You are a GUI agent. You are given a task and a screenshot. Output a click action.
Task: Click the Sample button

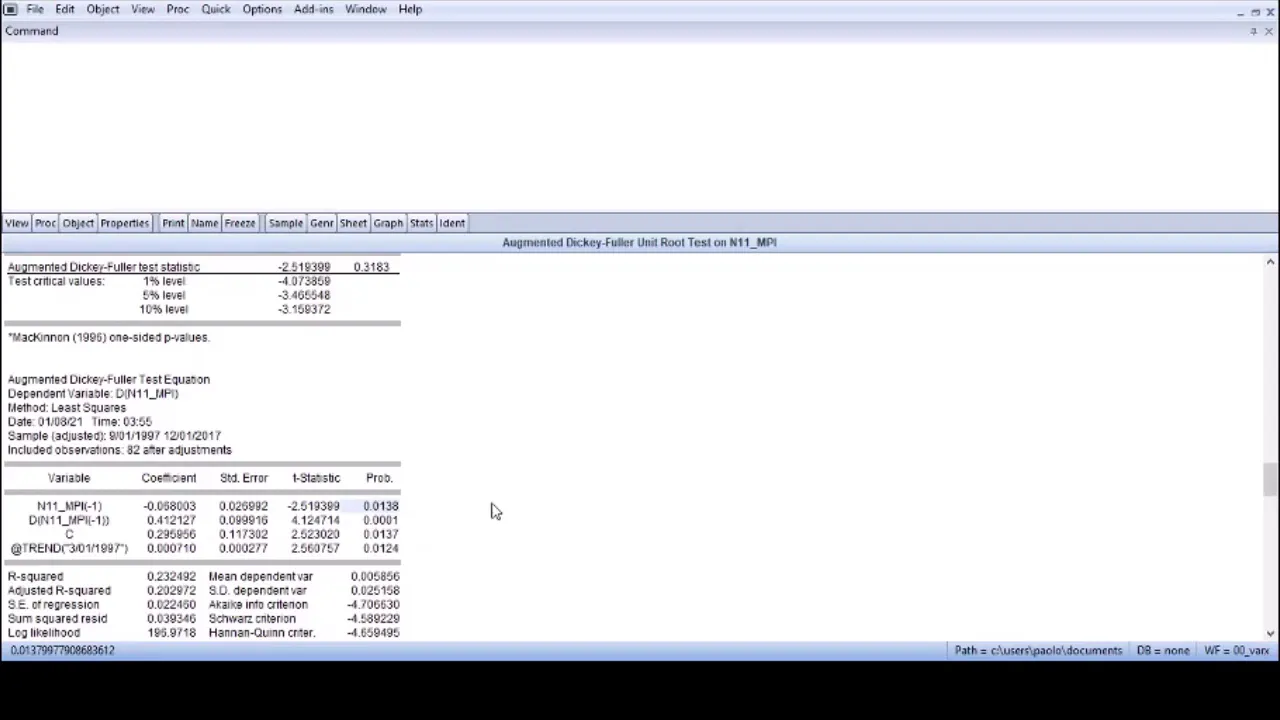coord(285,223)
